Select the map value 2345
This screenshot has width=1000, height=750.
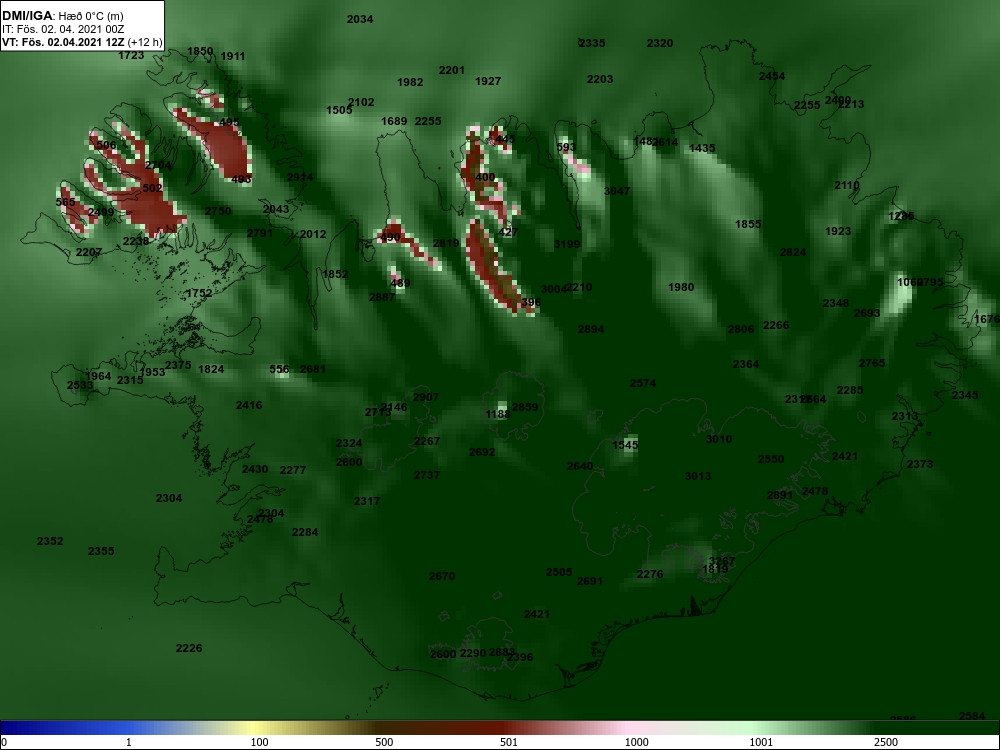[x=965, y=395]
